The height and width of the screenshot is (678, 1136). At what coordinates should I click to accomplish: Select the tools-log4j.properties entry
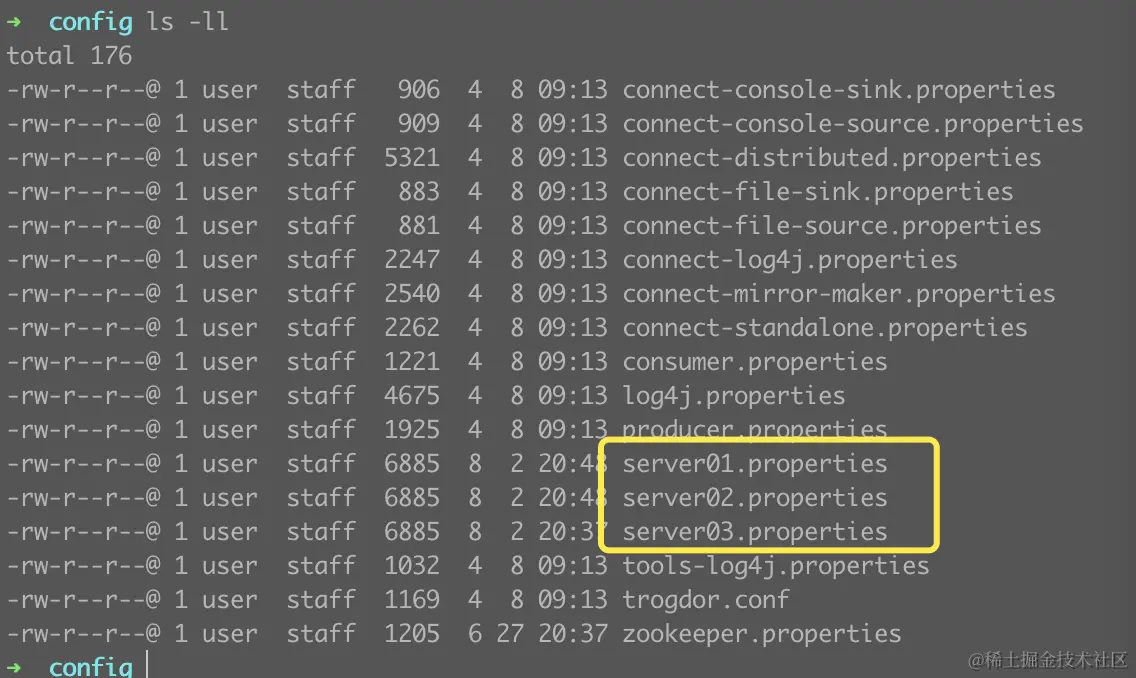click(x=775, y=566)
